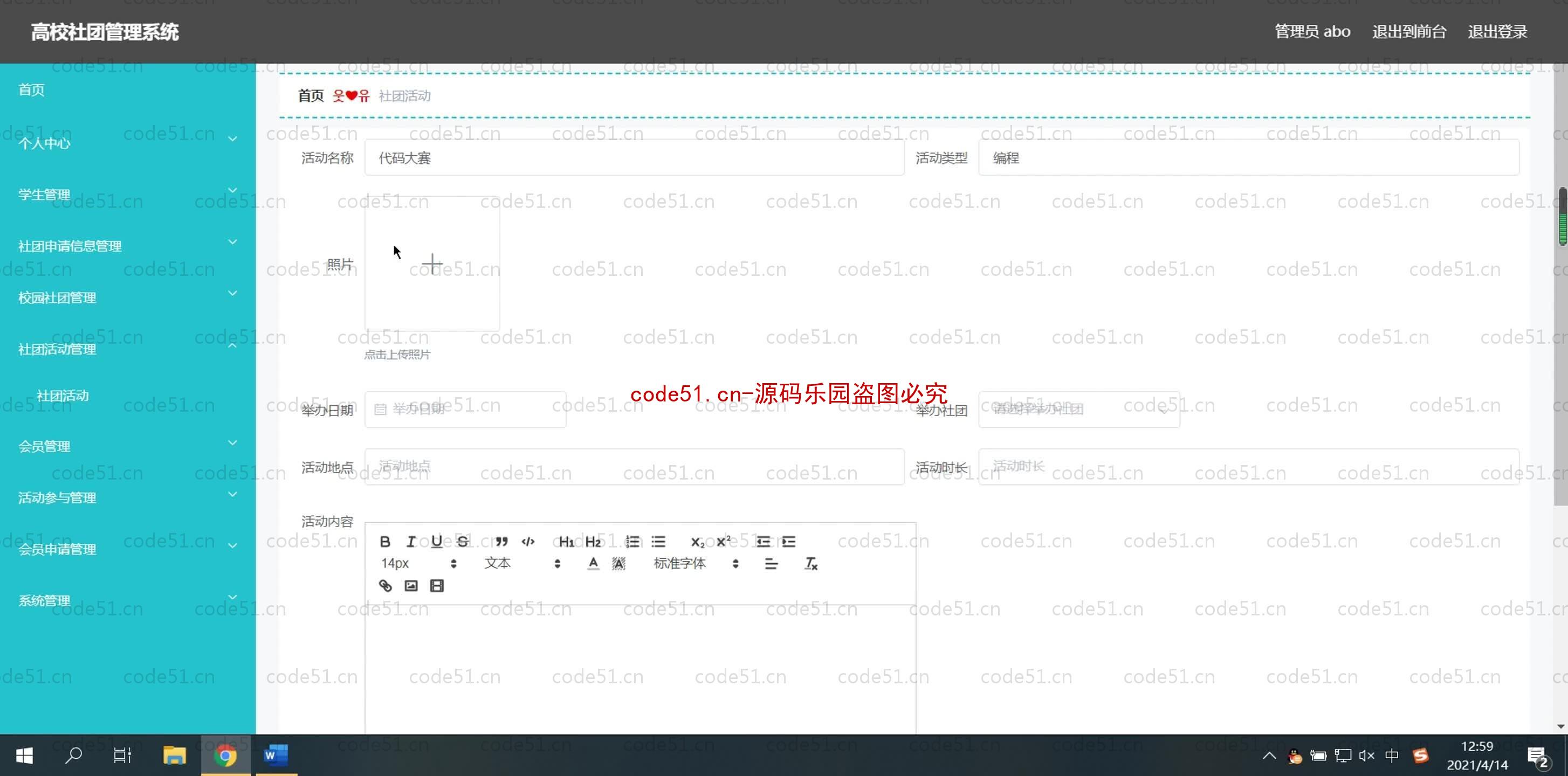1568x776 pixels.
Task: Open Windows Start menu
Action: (x=24, y=756)
